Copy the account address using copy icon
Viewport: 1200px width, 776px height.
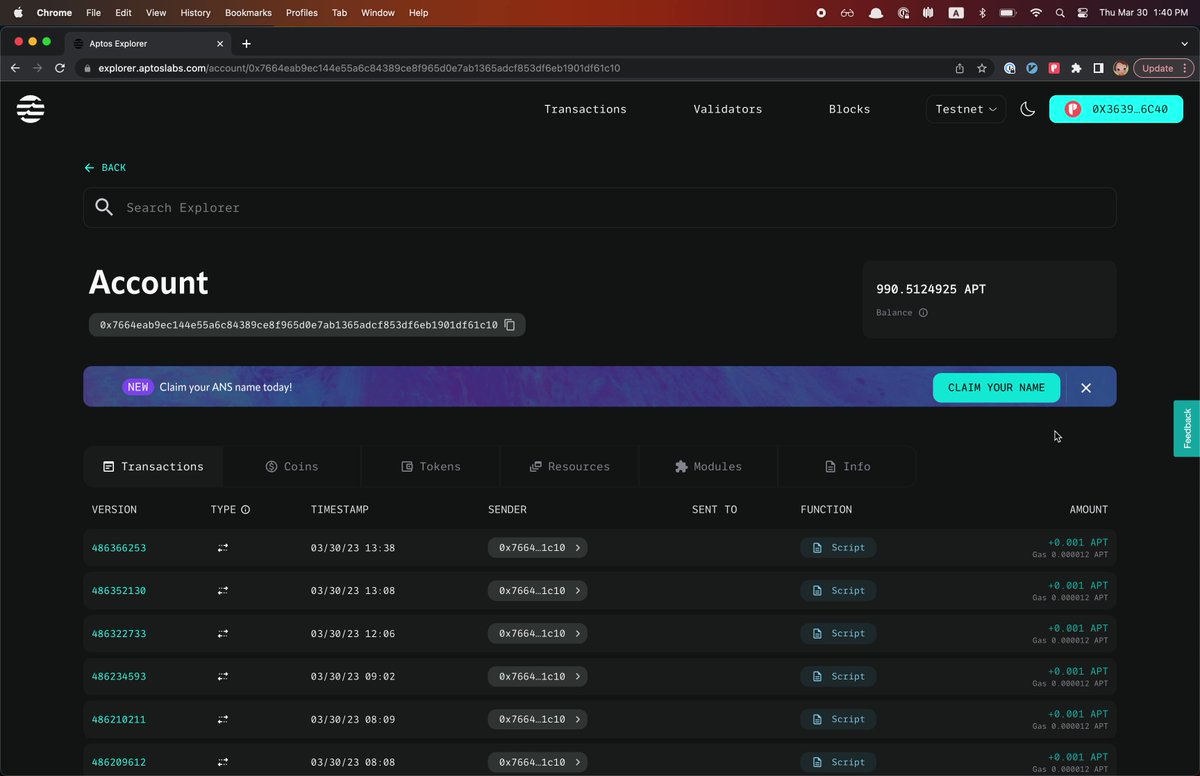(509, 325)
